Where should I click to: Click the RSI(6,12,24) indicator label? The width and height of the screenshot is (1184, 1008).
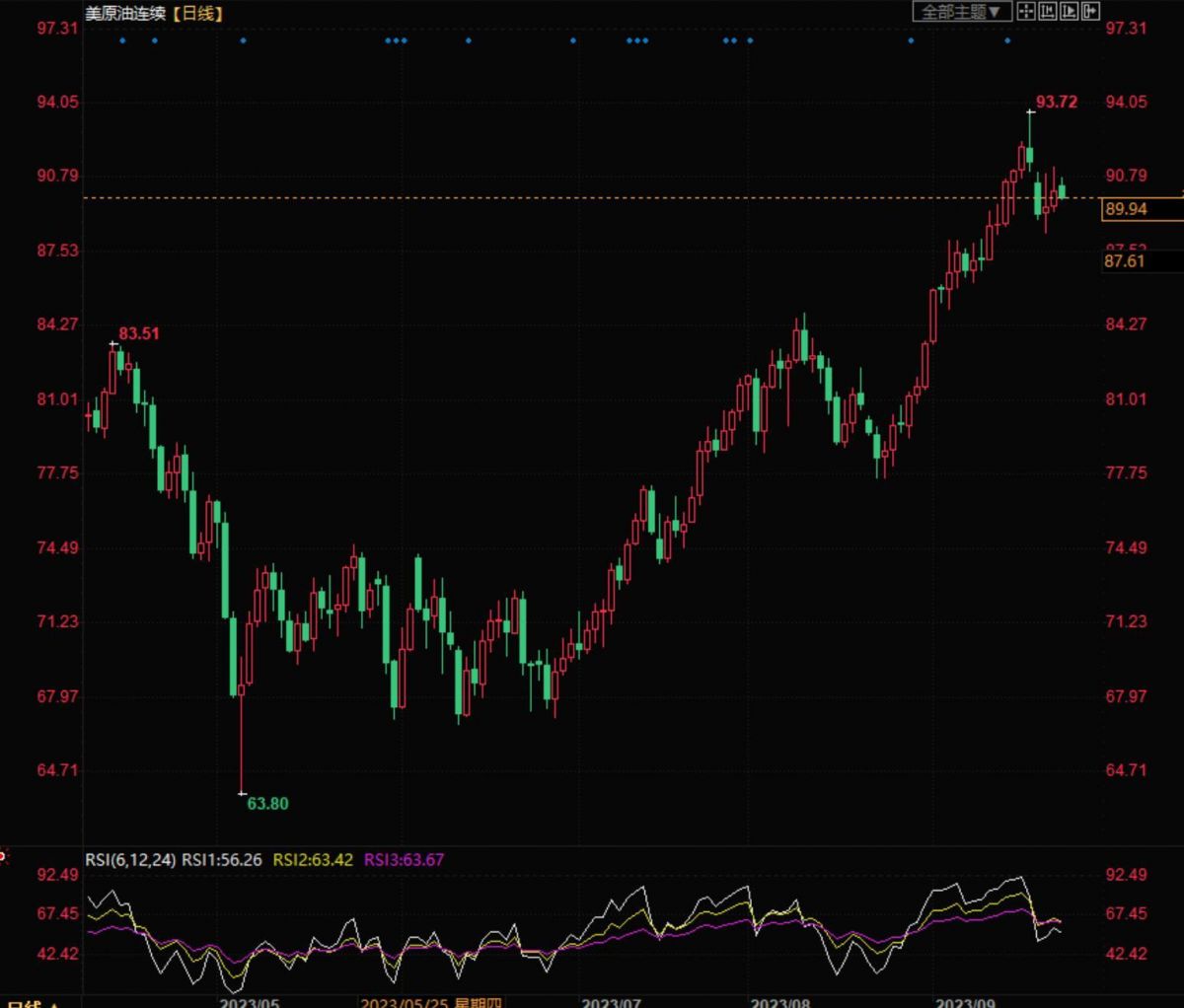[x=130, y=860]
